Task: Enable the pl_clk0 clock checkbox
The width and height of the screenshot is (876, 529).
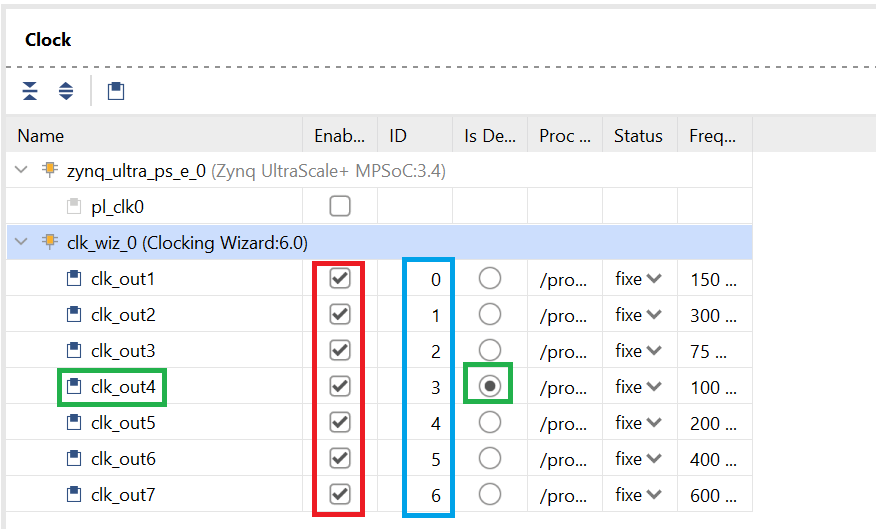Action: click(x=340, y=206)
